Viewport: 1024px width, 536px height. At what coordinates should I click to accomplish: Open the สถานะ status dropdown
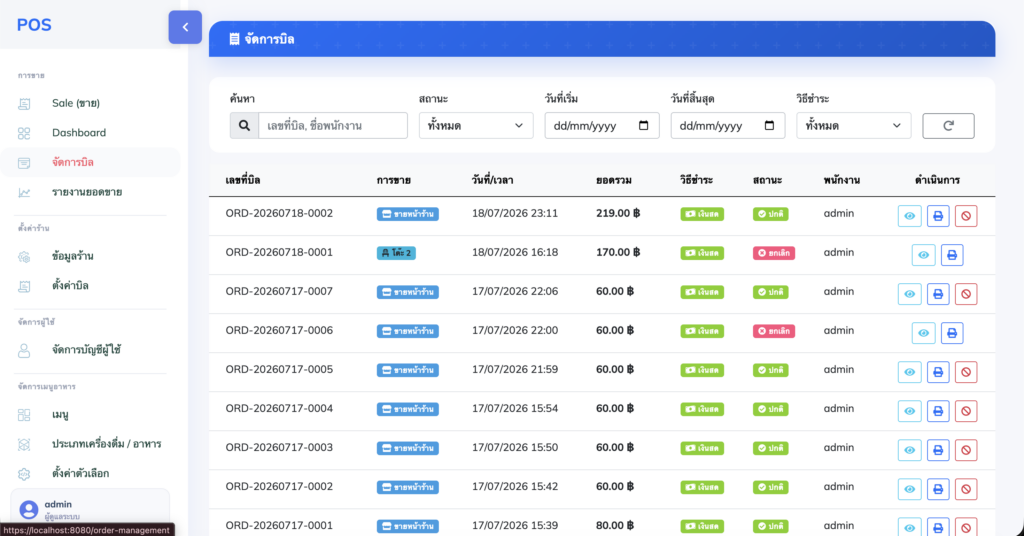(475, 125)
